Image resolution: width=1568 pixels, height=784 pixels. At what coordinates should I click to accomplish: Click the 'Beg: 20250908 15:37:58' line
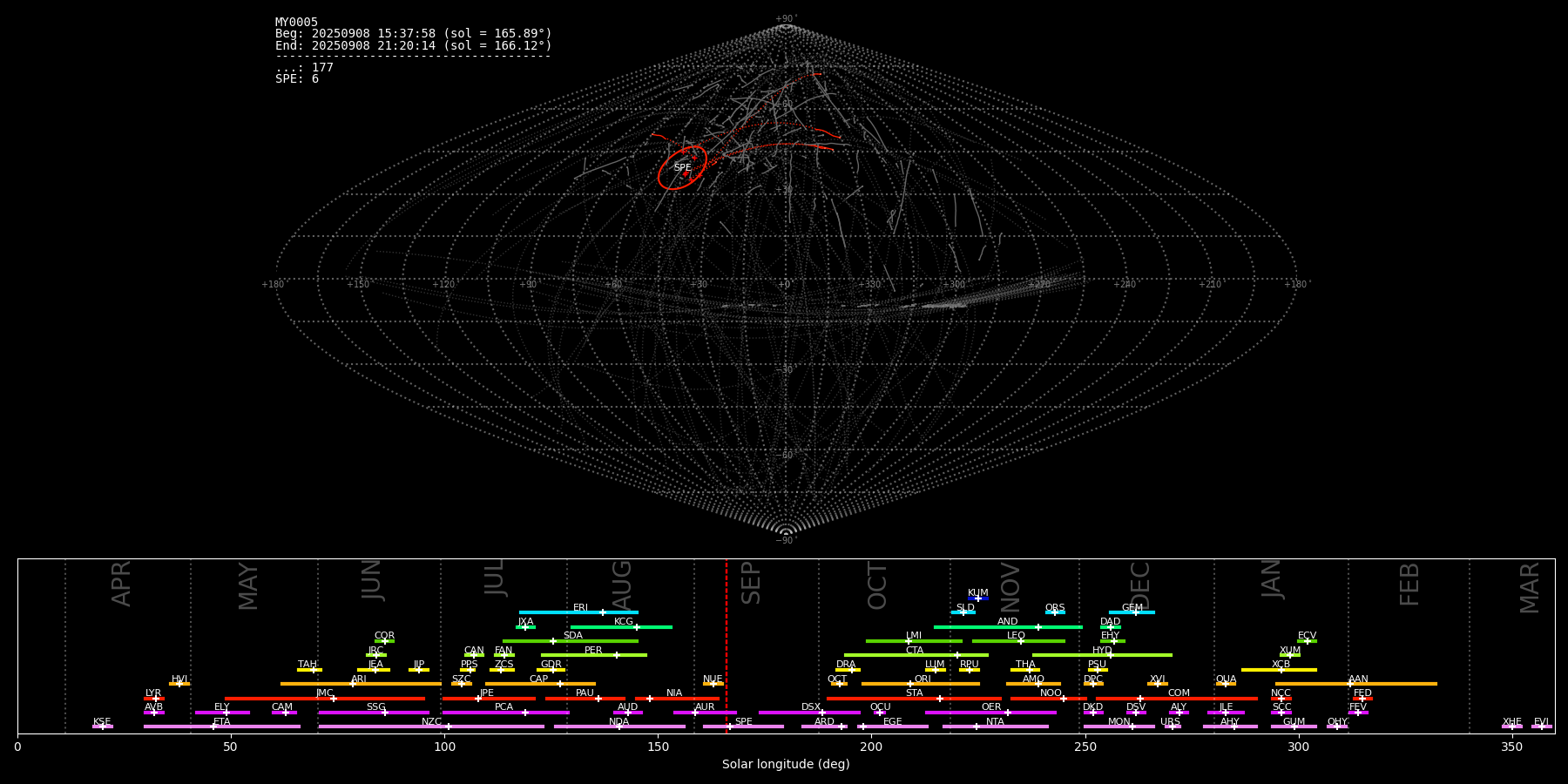414,34
